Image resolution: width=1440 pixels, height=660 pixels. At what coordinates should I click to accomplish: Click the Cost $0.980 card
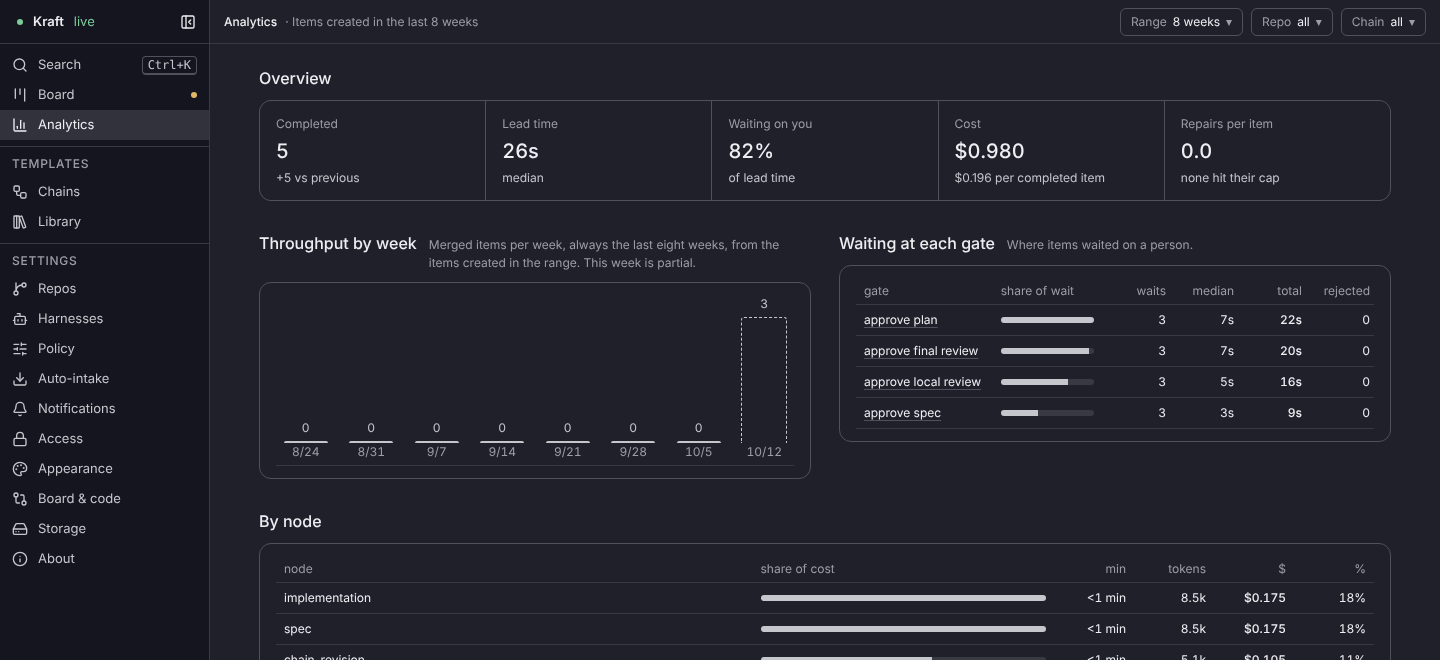coord(1051,151)
